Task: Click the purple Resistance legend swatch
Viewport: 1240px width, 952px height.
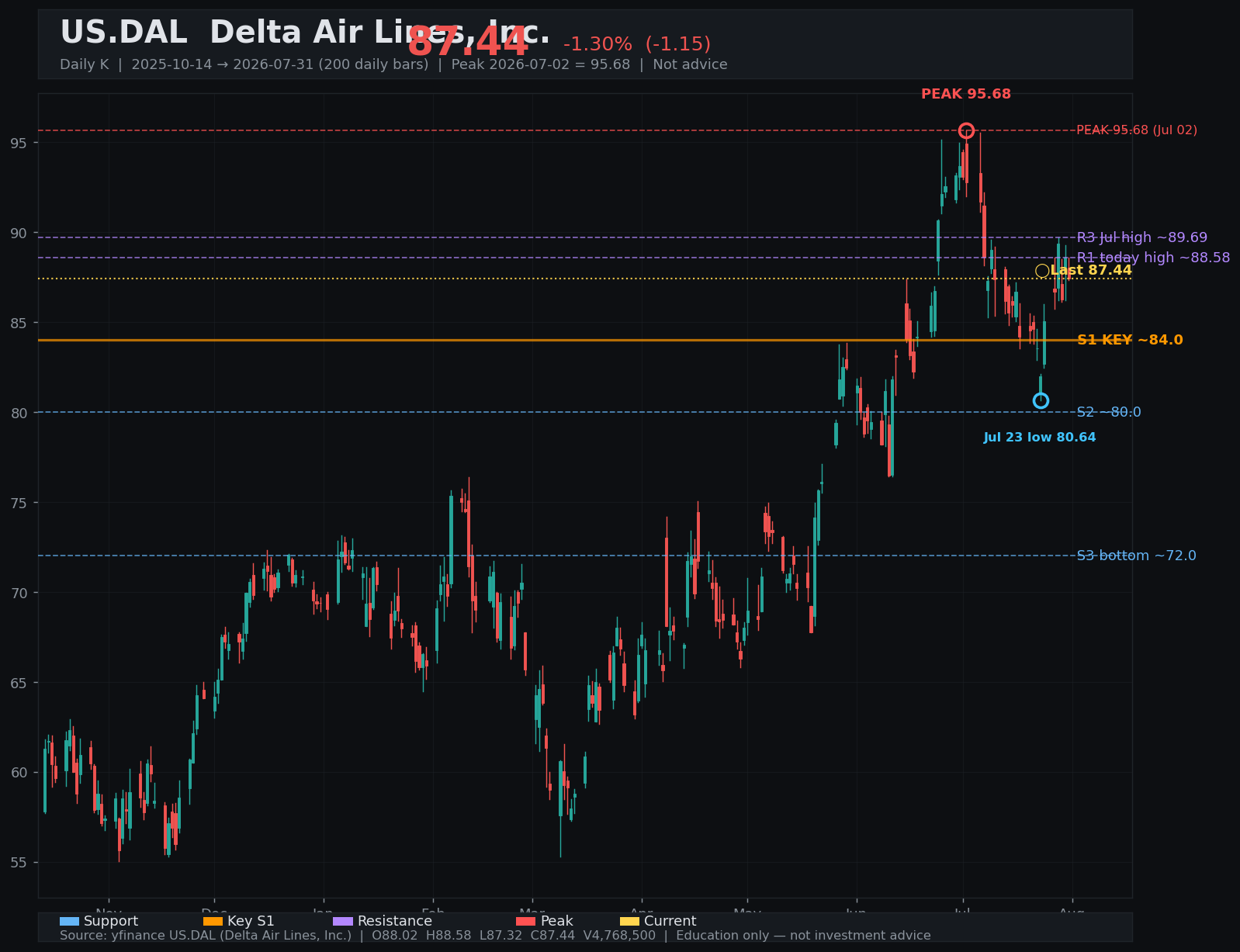Action: click(x=343, y=921)
